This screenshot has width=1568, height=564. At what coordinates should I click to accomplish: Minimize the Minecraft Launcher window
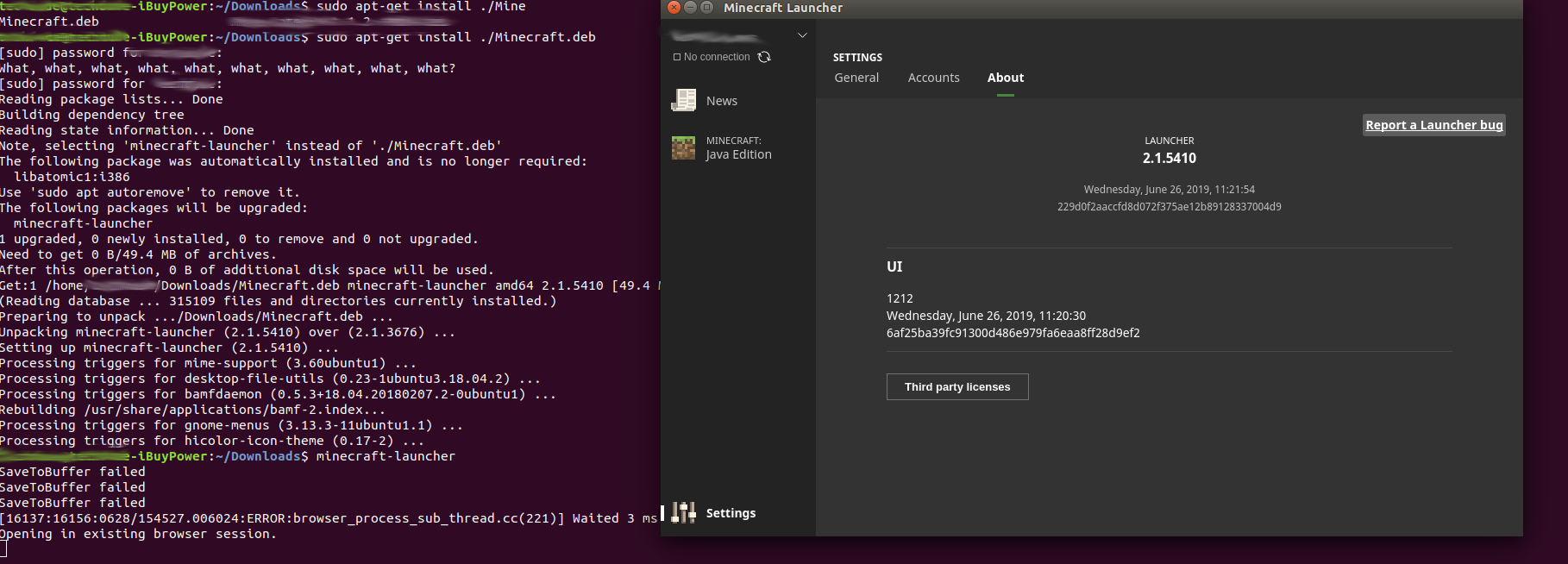[x=690, y=8]
